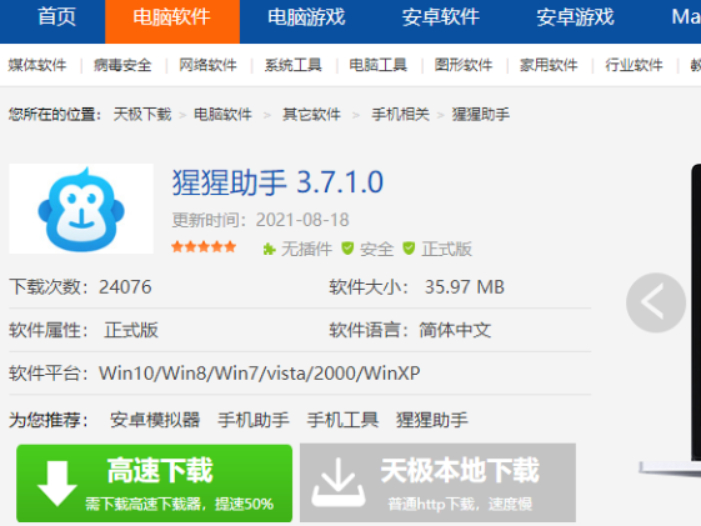Browse the 图形软件 category
The width and height of the screenshot is (701, 526).
(464, 65)
